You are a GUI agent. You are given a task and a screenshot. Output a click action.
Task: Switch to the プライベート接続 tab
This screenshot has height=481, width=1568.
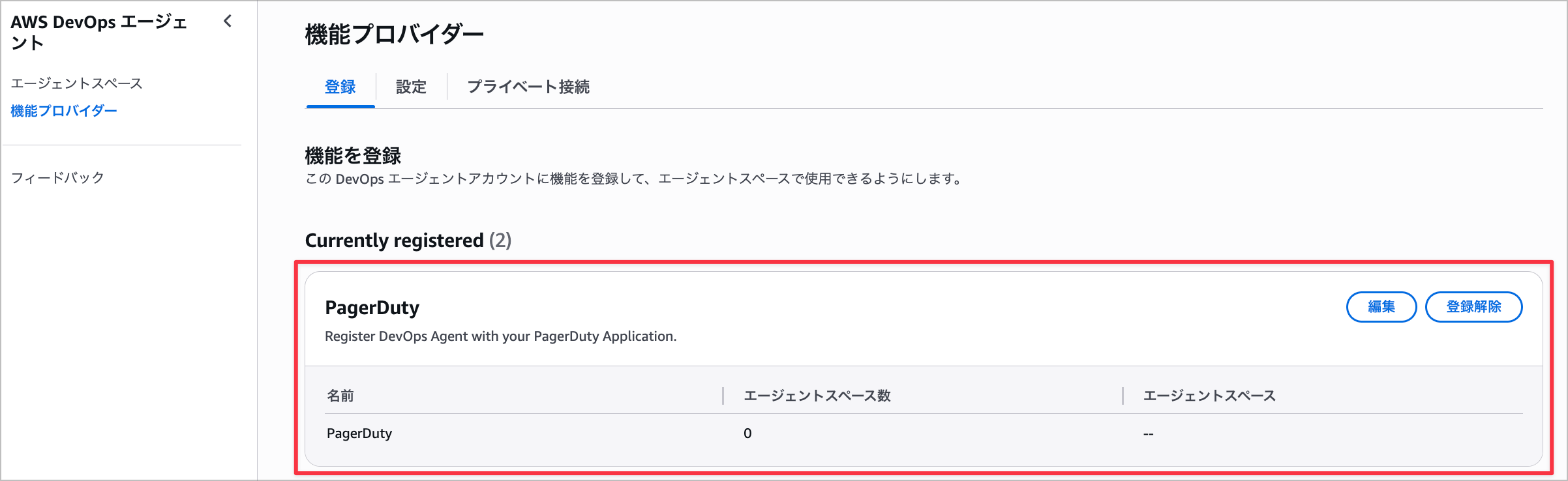tap(528, 87)
